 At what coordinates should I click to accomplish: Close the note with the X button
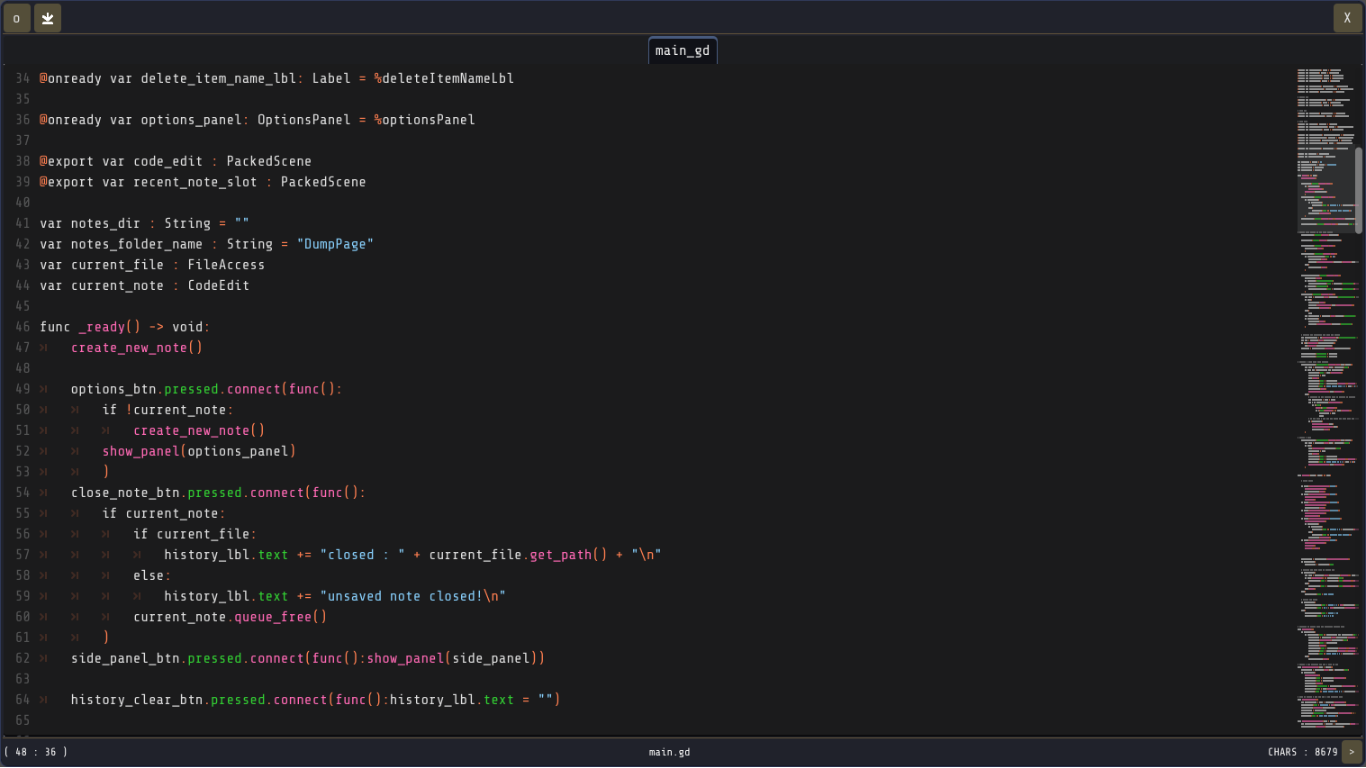(1347, 18)
